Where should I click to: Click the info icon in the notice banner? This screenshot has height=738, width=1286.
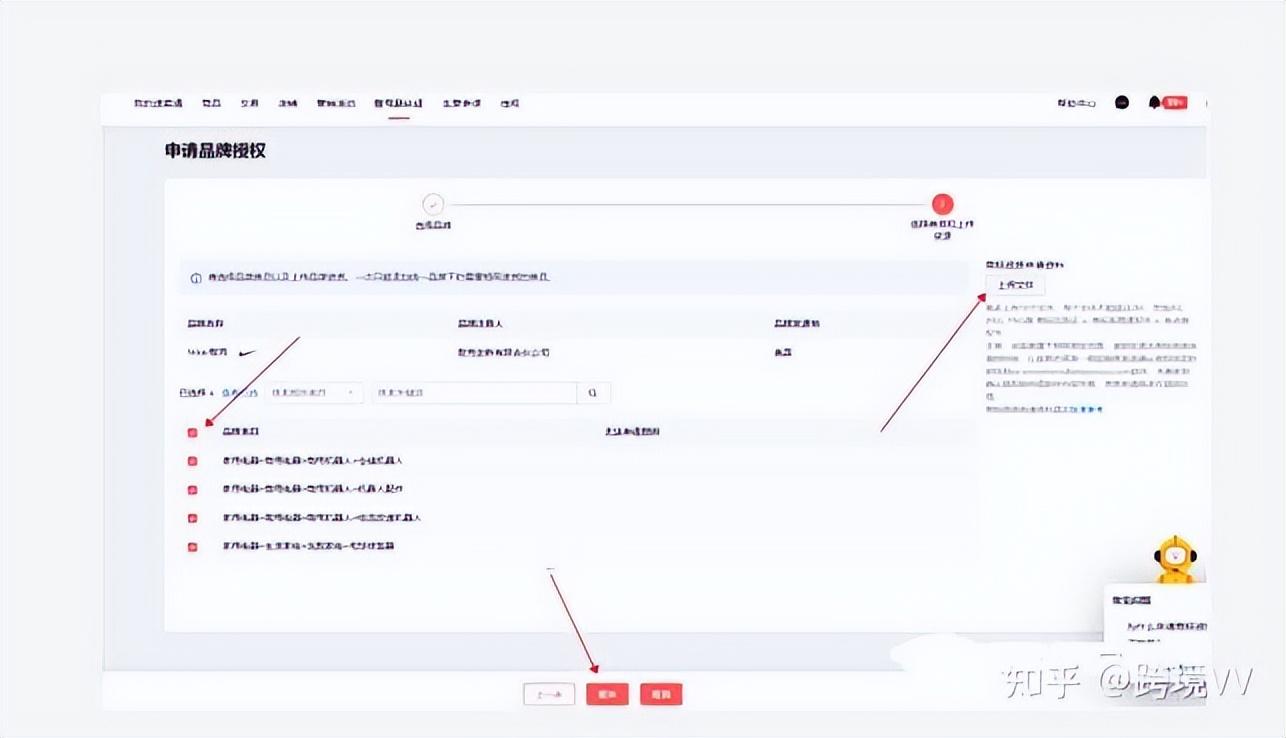196,277
